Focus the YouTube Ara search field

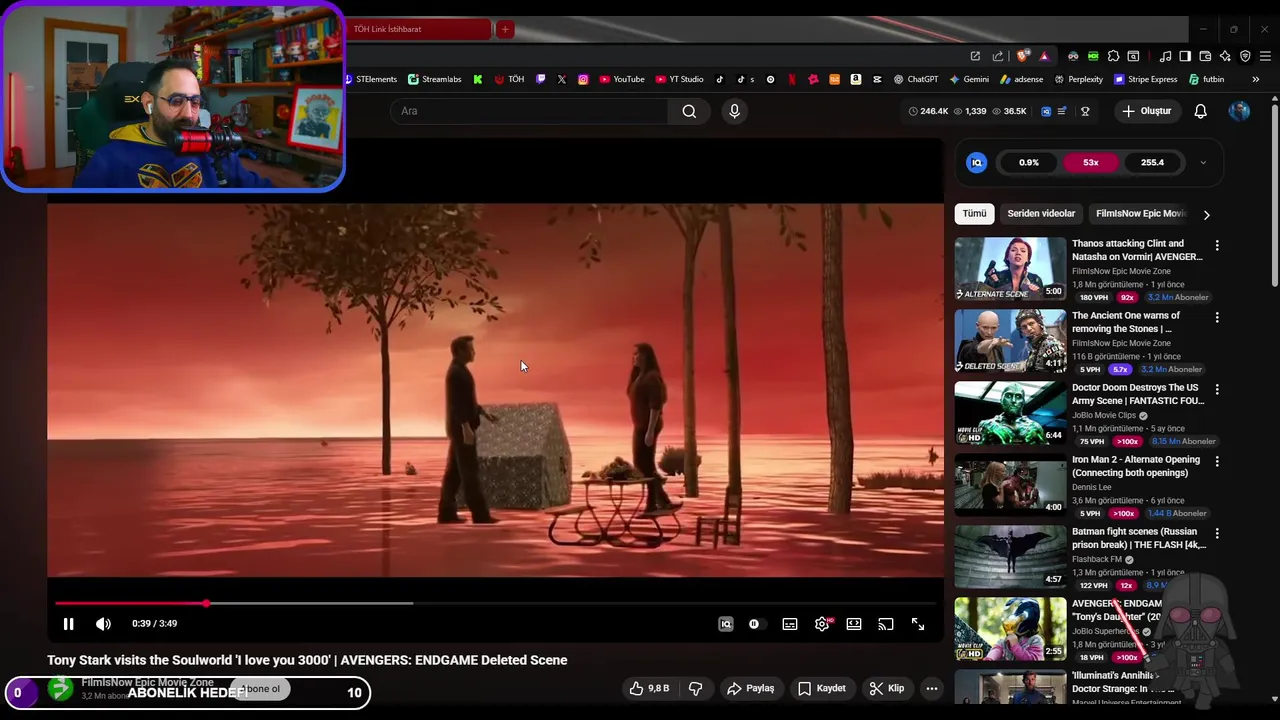pyautogui.click(x=528, y=111)
